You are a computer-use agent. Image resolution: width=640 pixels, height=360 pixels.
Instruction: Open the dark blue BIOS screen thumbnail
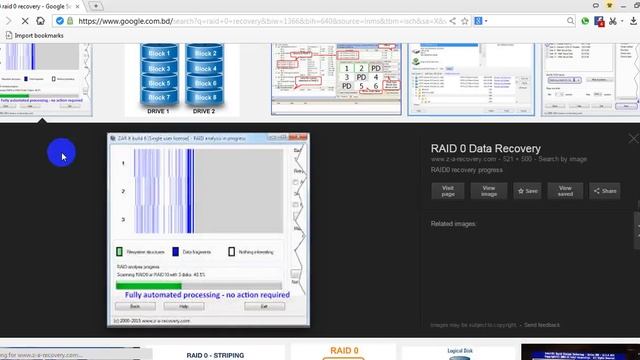(x=580, y=352)
